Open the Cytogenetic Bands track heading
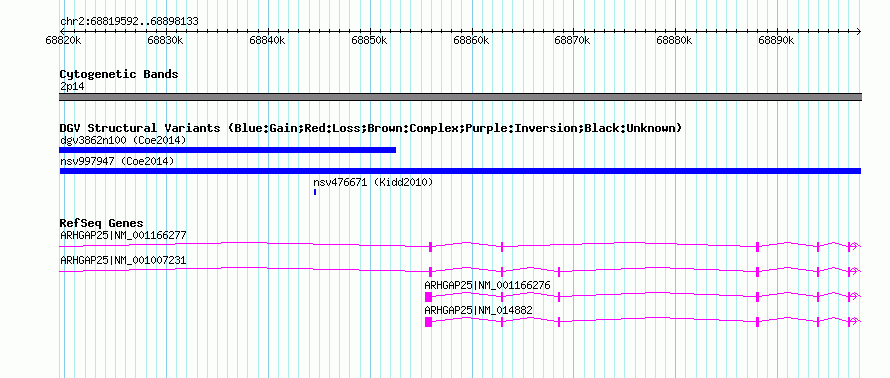890x378 pixels. [x=119, y=74]
